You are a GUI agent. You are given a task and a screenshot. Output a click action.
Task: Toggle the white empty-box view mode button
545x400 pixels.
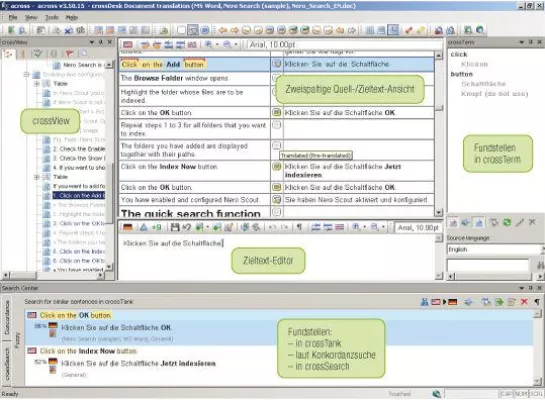tap(181, 30)
